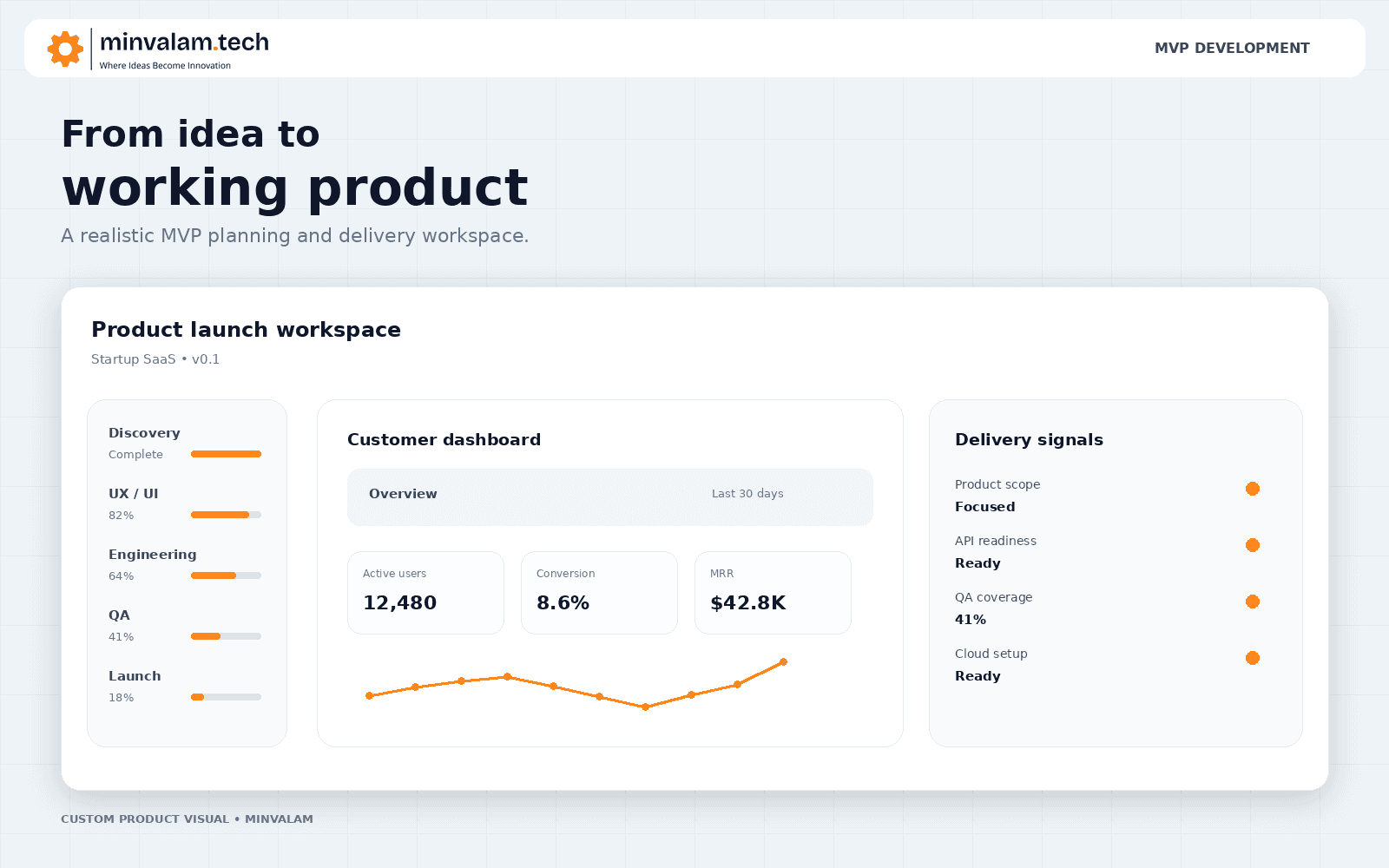The image size is (1389, 868).
Task: Click the '64%' Engineering value
Action: pos(121,576)
